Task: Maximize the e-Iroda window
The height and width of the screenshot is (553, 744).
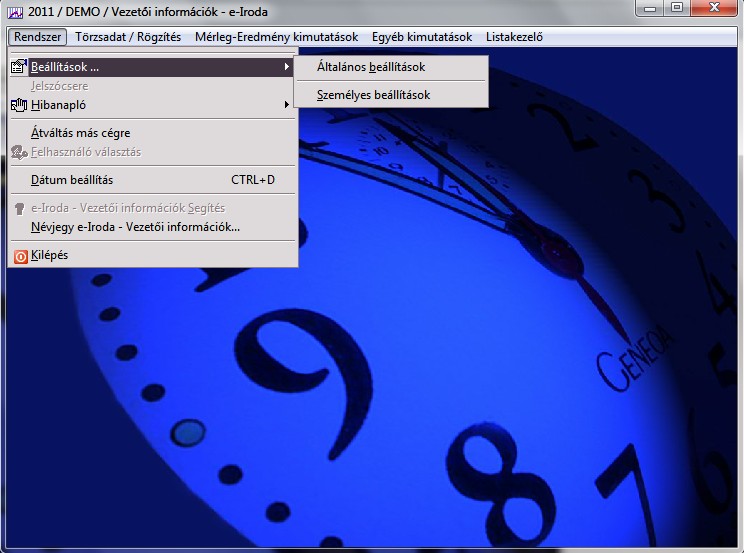Action: 677,9
